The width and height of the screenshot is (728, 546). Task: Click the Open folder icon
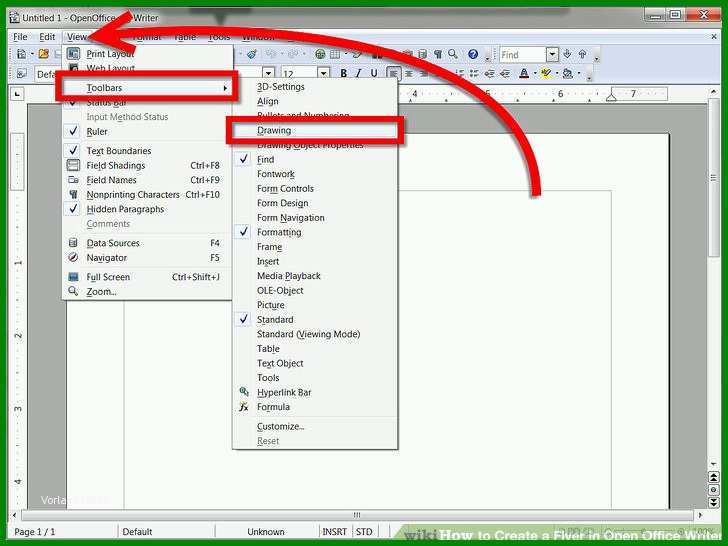44,54
